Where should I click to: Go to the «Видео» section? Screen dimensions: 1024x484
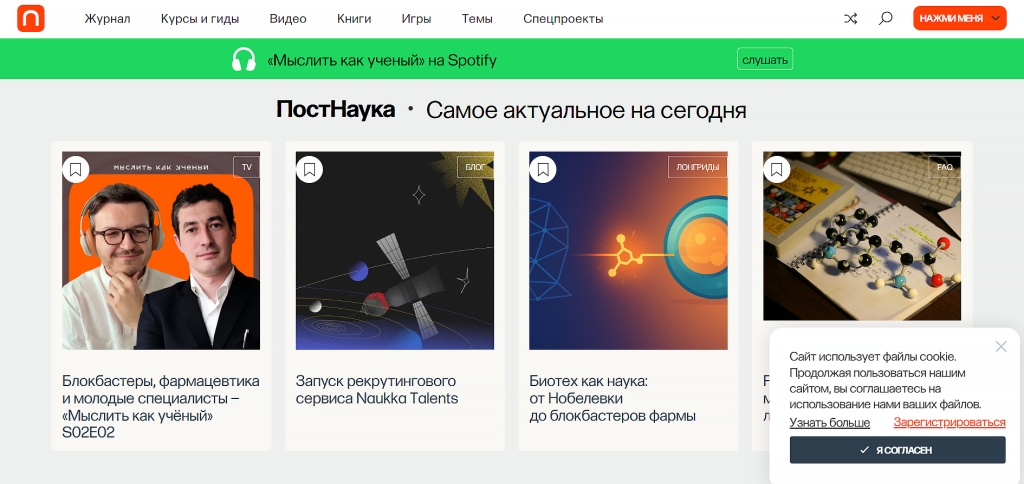click(288, 19)
